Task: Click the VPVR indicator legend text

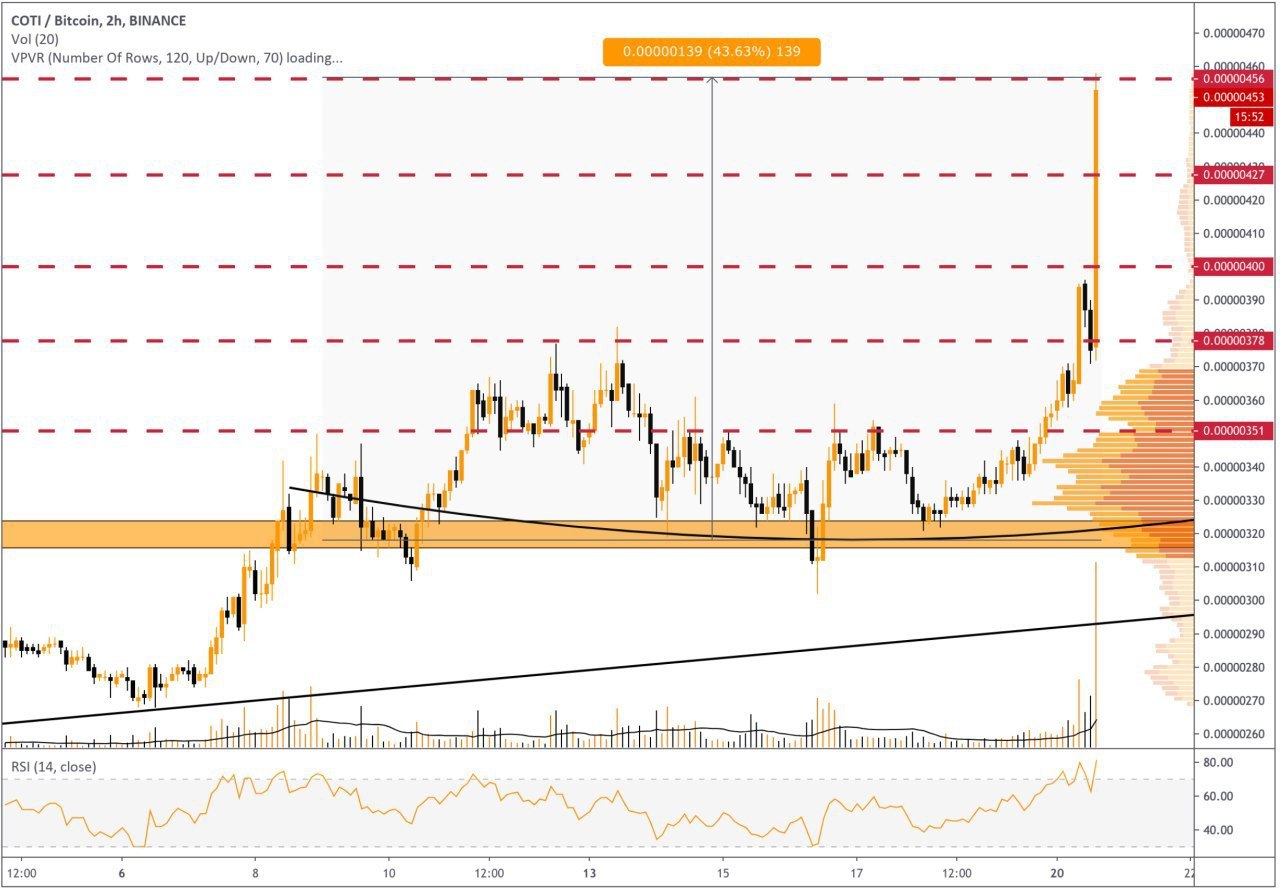Action: click(175, 58)
